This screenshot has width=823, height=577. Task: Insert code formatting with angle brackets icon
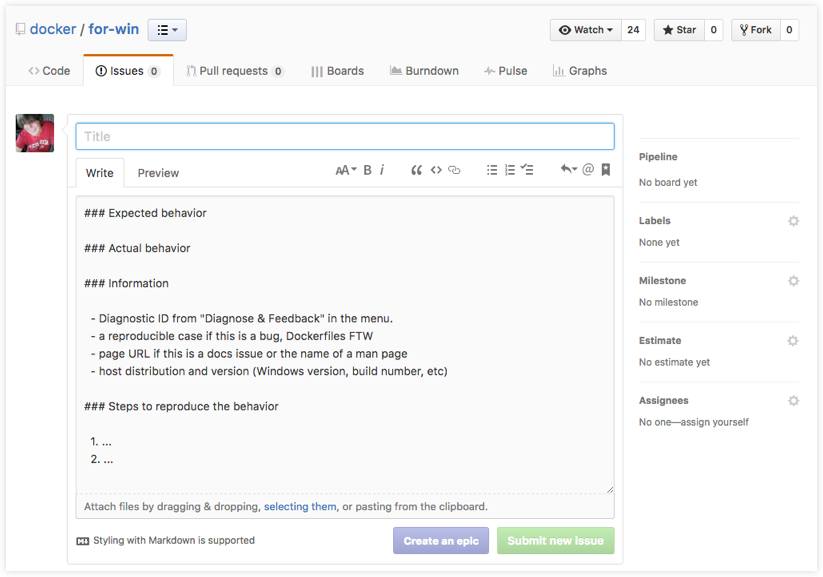(436, 170)
